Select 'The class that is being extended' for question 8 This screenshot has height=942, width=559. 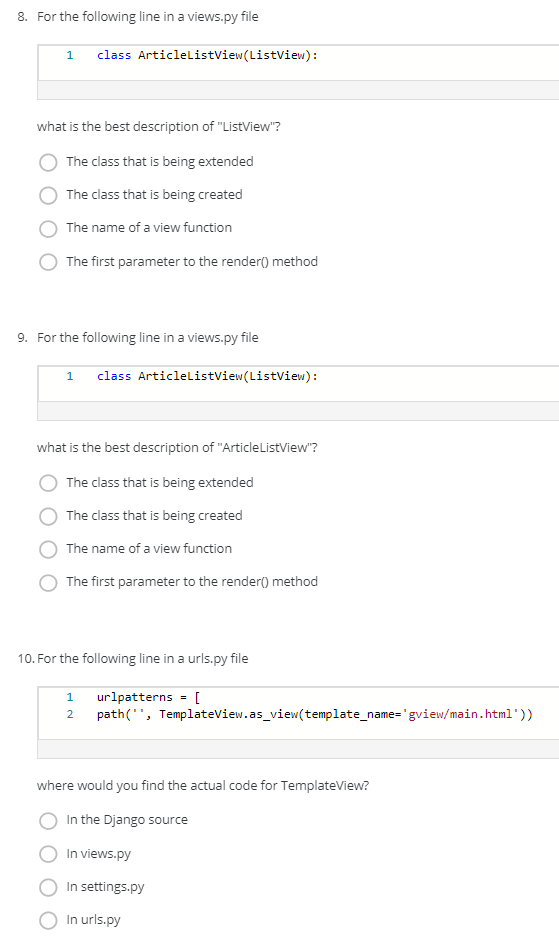point(48,162)
